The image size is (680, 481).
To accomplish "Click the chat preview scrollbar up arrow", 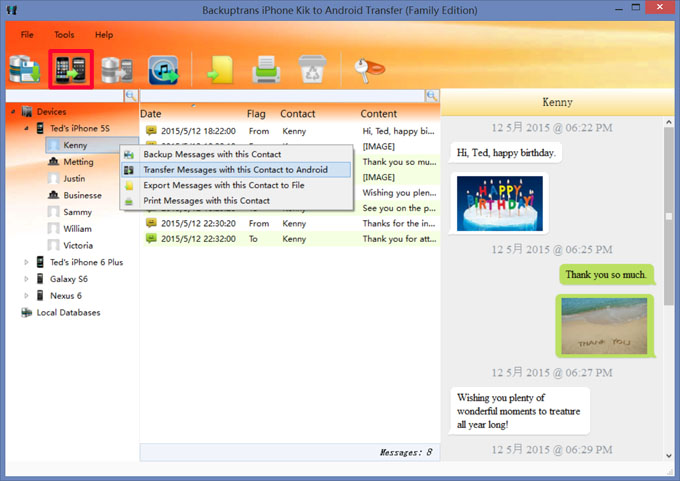I will (x=669, y=122).
